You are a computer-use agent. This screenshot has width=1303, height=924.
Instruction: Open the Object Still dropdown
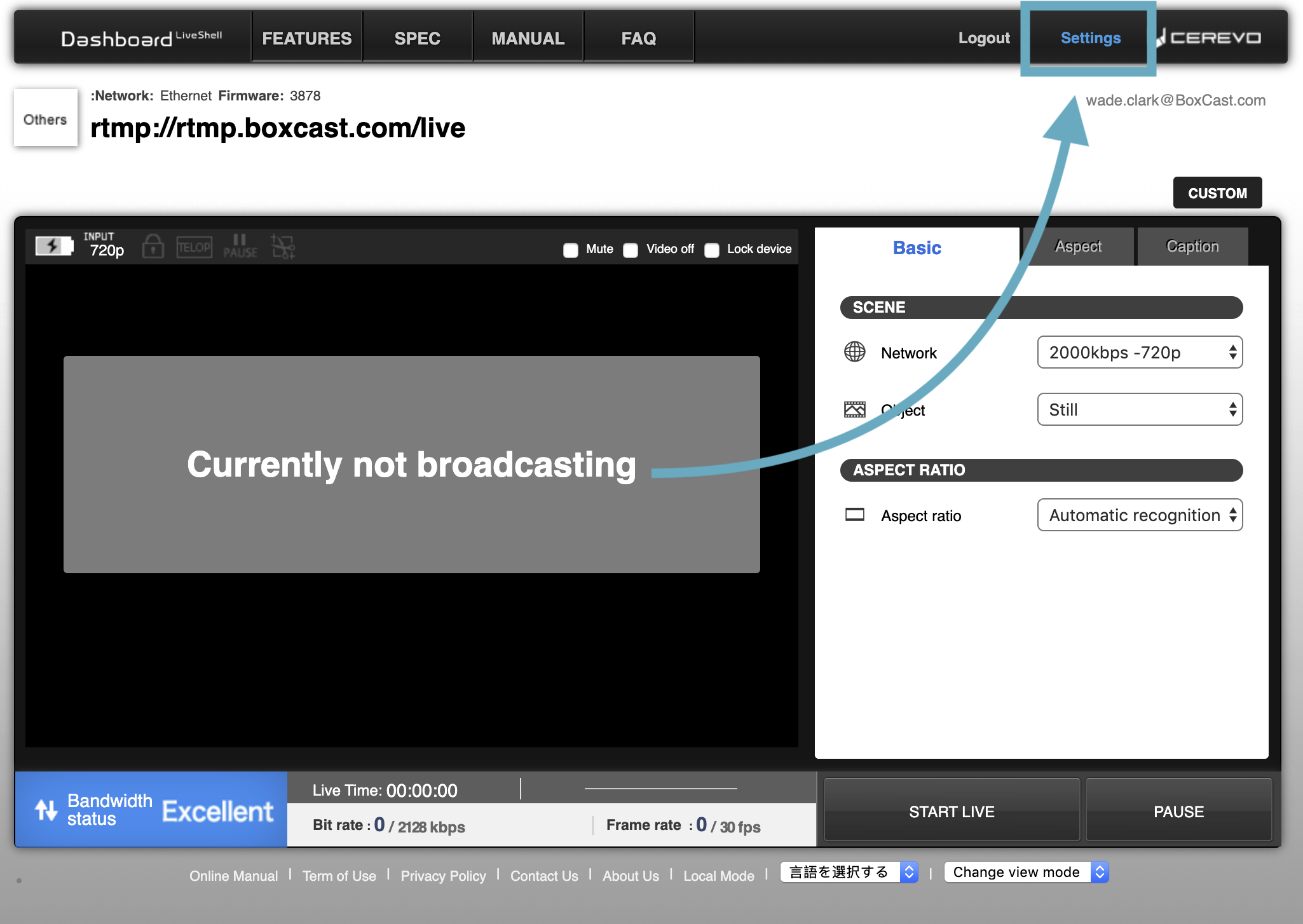click(1139, 409)
